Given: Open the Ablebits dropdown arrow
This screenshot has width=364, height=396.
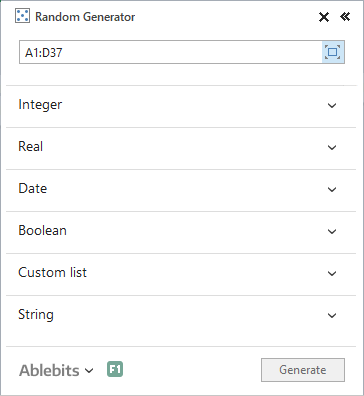Looking at the screenshot, I should (x=89, y=370).
